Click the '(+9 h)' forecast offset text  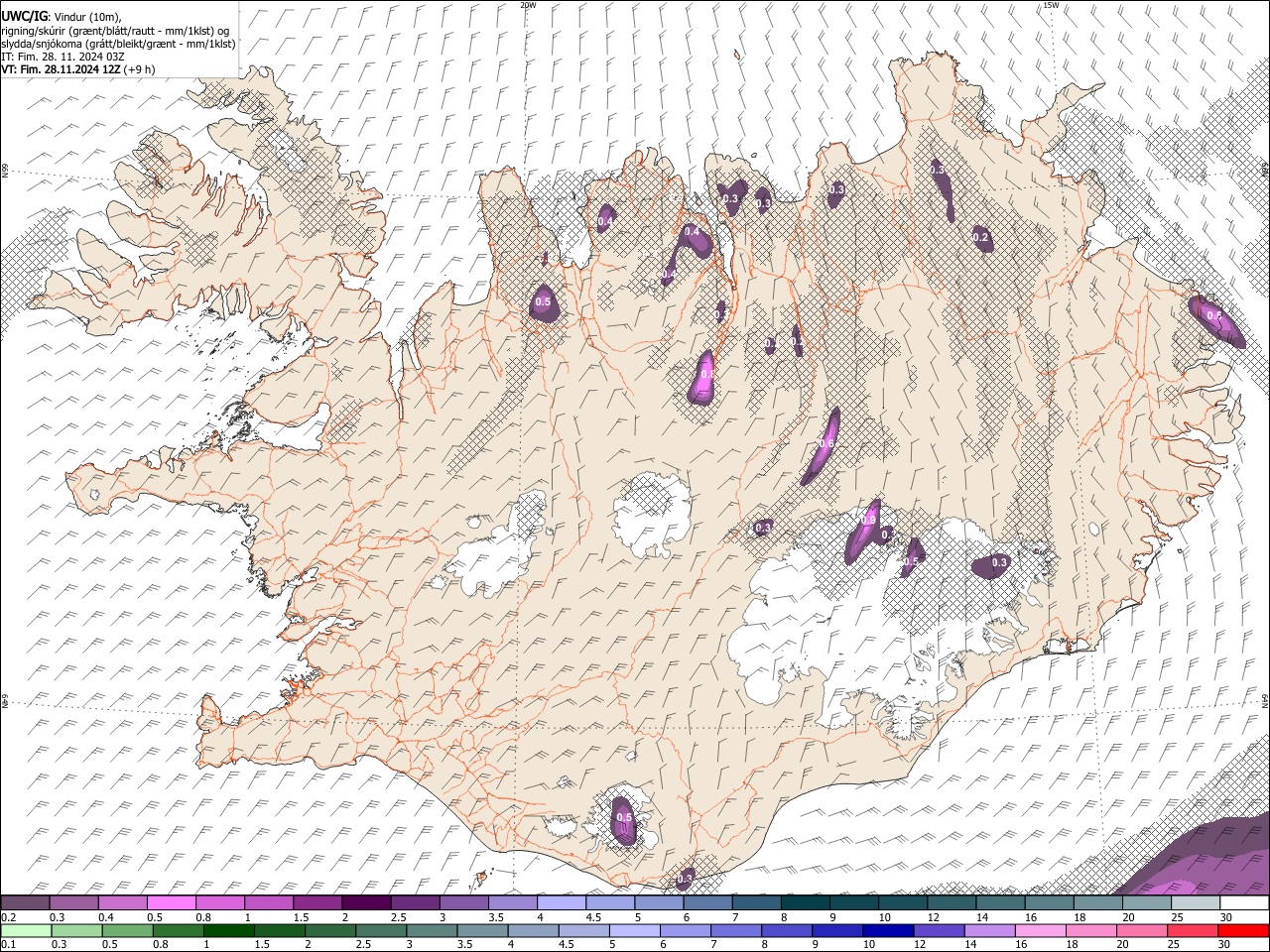(x=140, y=69)
